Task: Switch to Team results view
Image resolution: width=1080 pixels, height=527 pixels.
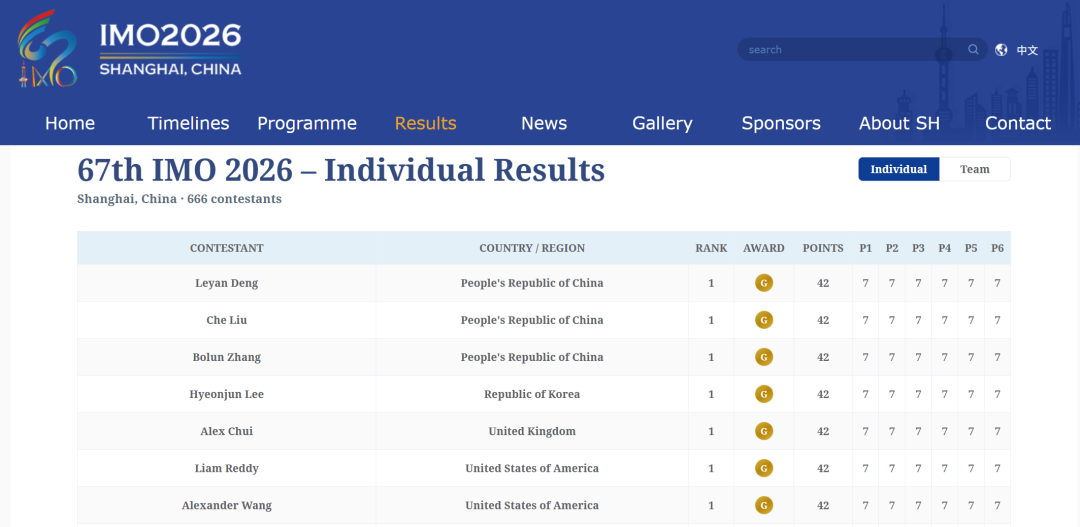Action: coord(975,169)
